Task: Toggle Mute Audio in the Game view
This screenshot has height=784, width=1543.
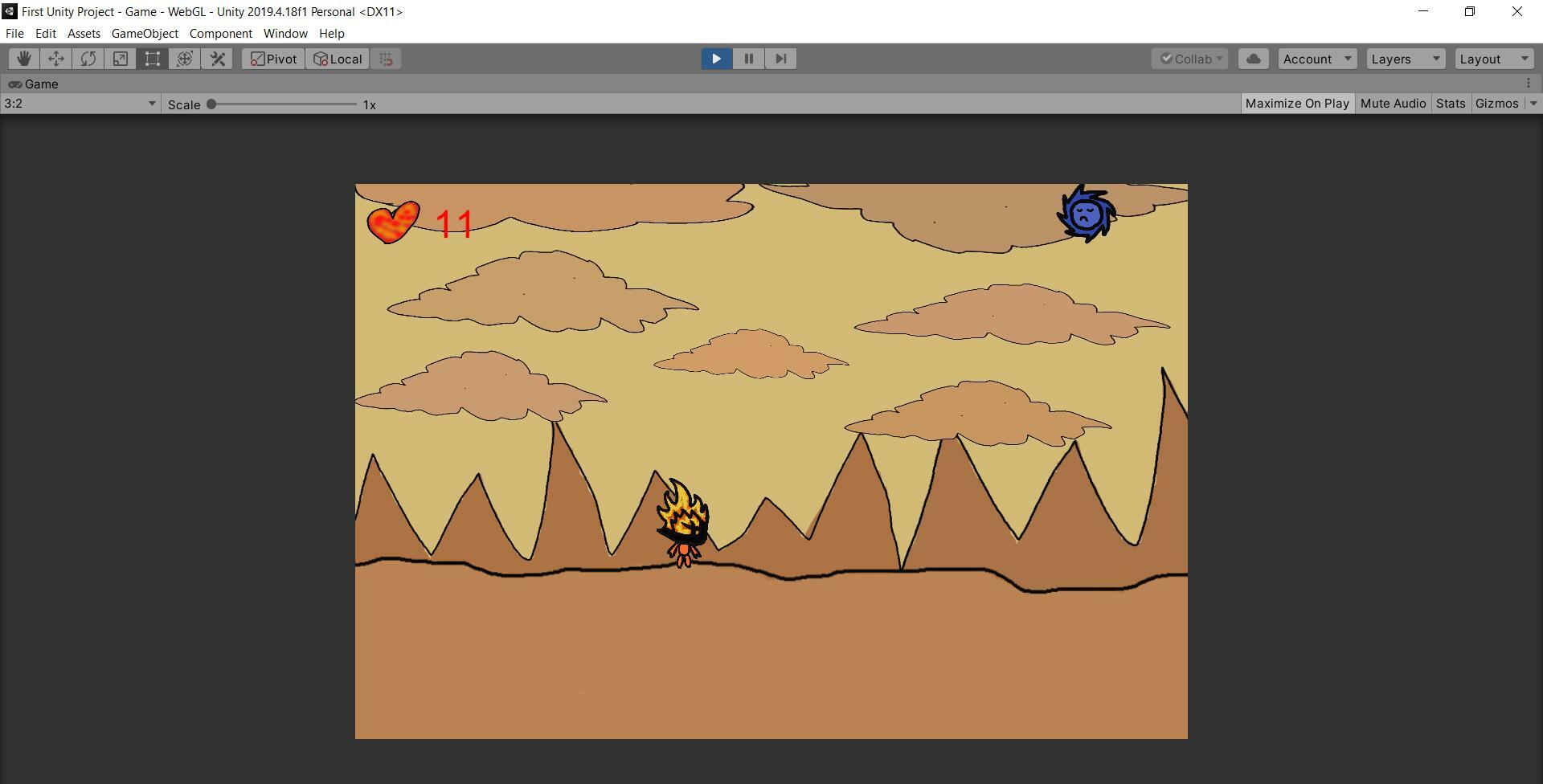Action: pyautogui.click(x=1393, y=104)
